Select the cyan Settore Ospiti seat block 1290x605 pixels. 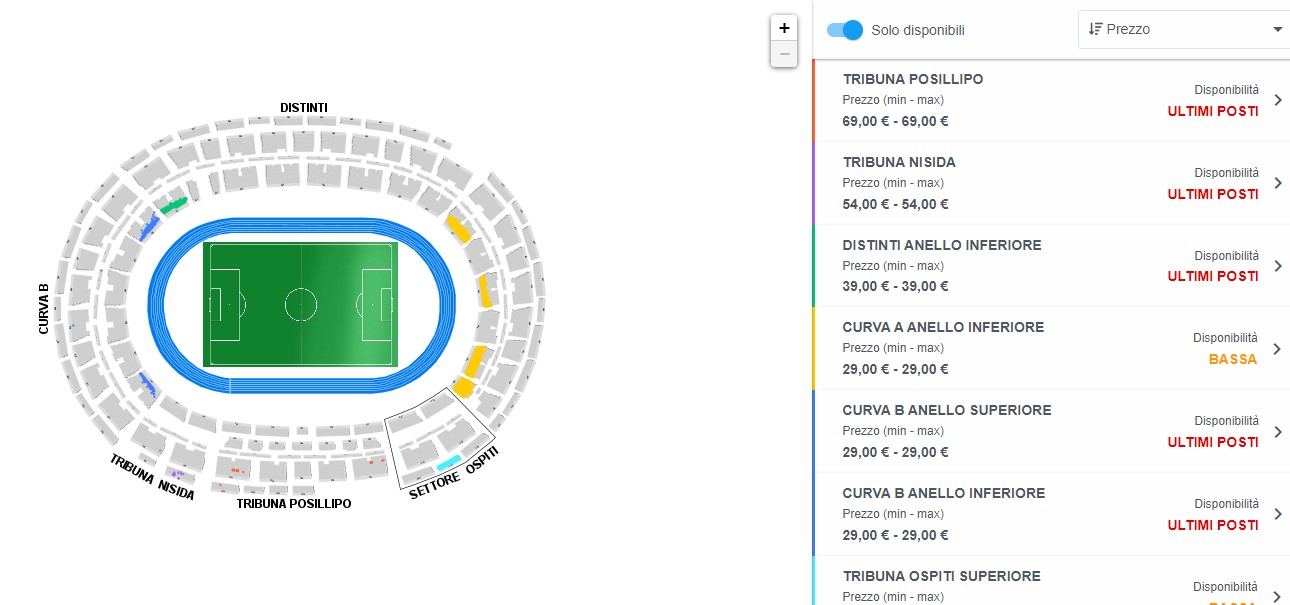[x=448, y=463]
